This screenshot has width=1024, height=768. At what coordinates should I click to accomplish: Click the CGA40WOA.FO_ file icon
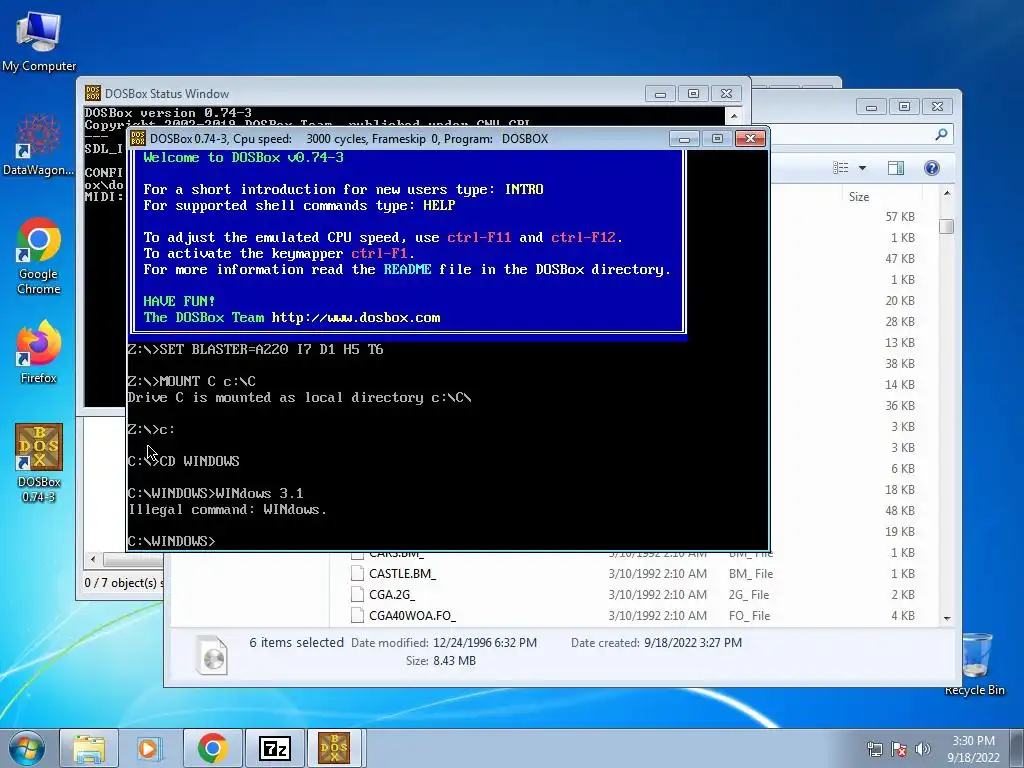click(x=357, y=615)
